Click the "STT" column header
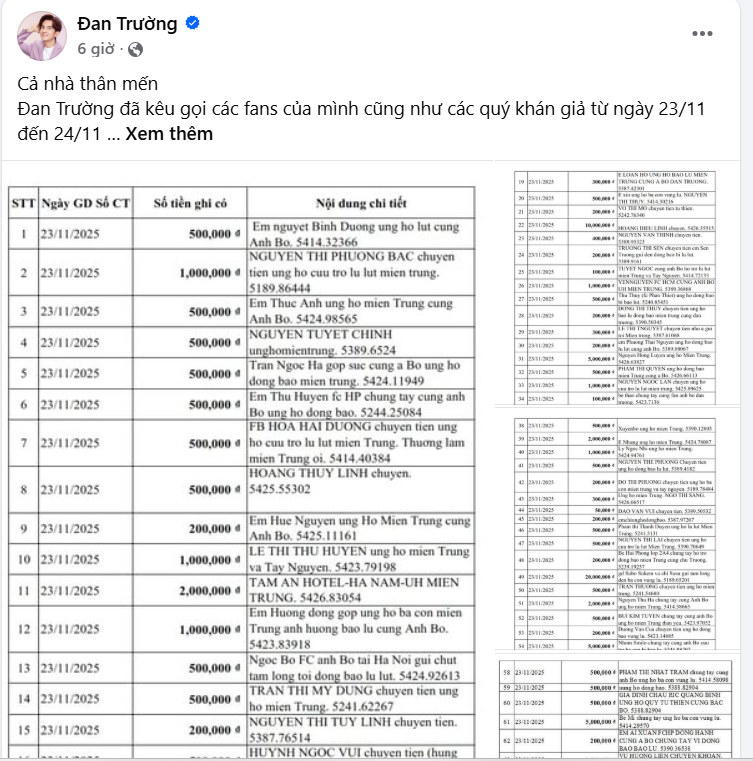 [x=24, y=203]
